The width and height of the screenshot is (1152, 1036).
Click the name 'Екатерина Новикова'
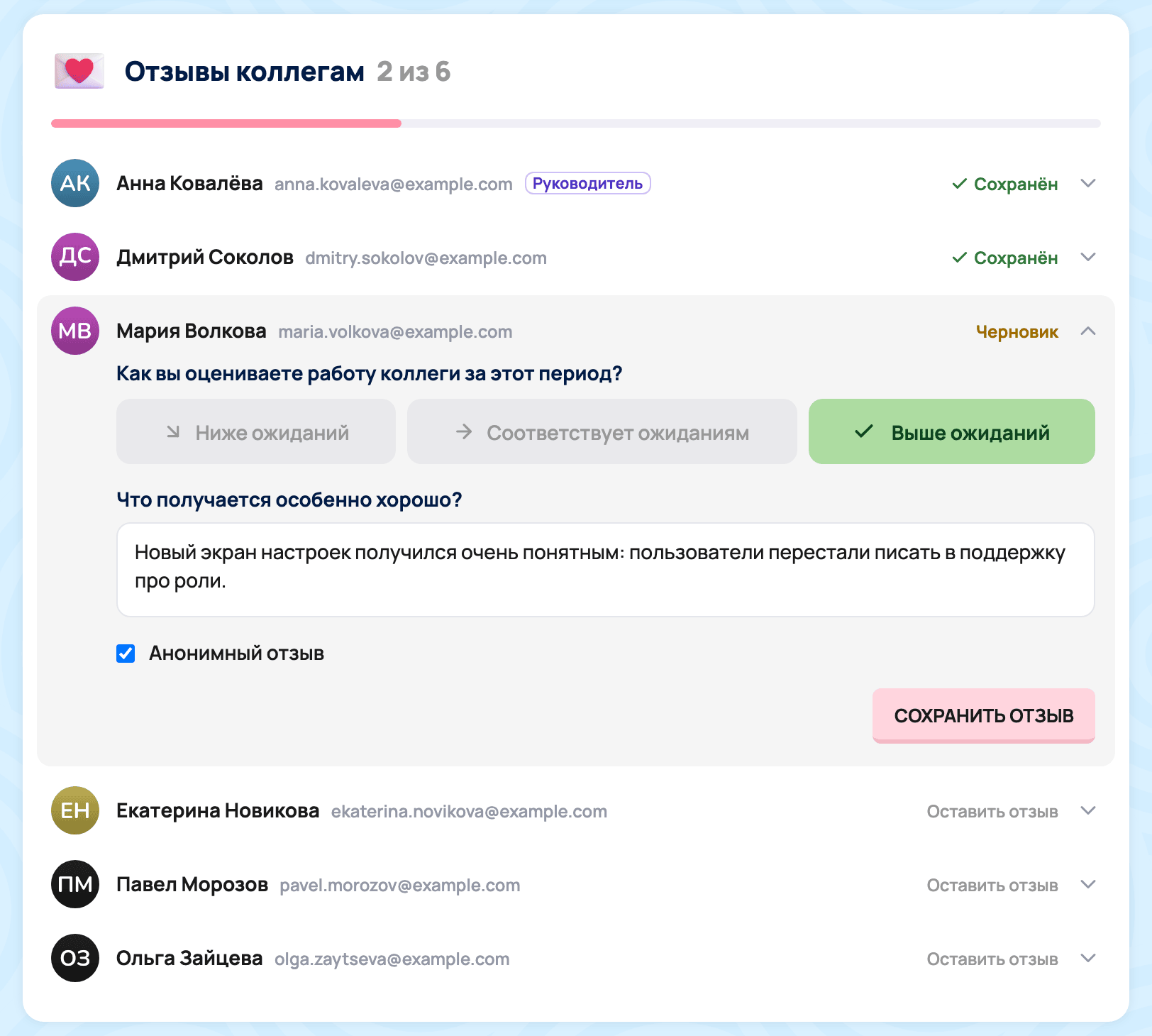tap(218, 810)
